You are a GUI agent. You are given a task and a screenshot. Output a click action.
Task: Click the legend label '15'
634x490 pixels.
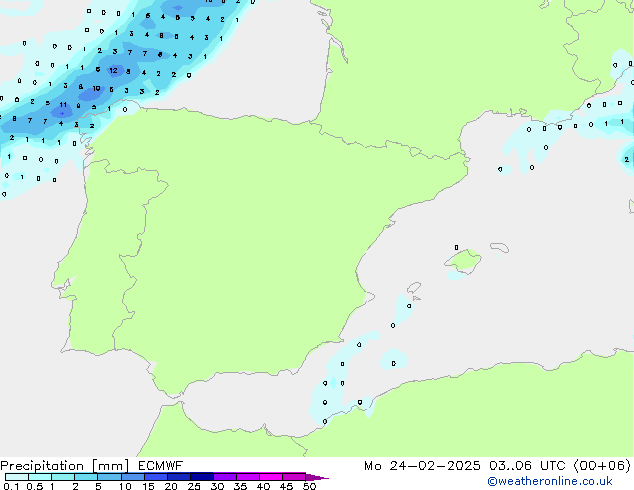[148, 486]
